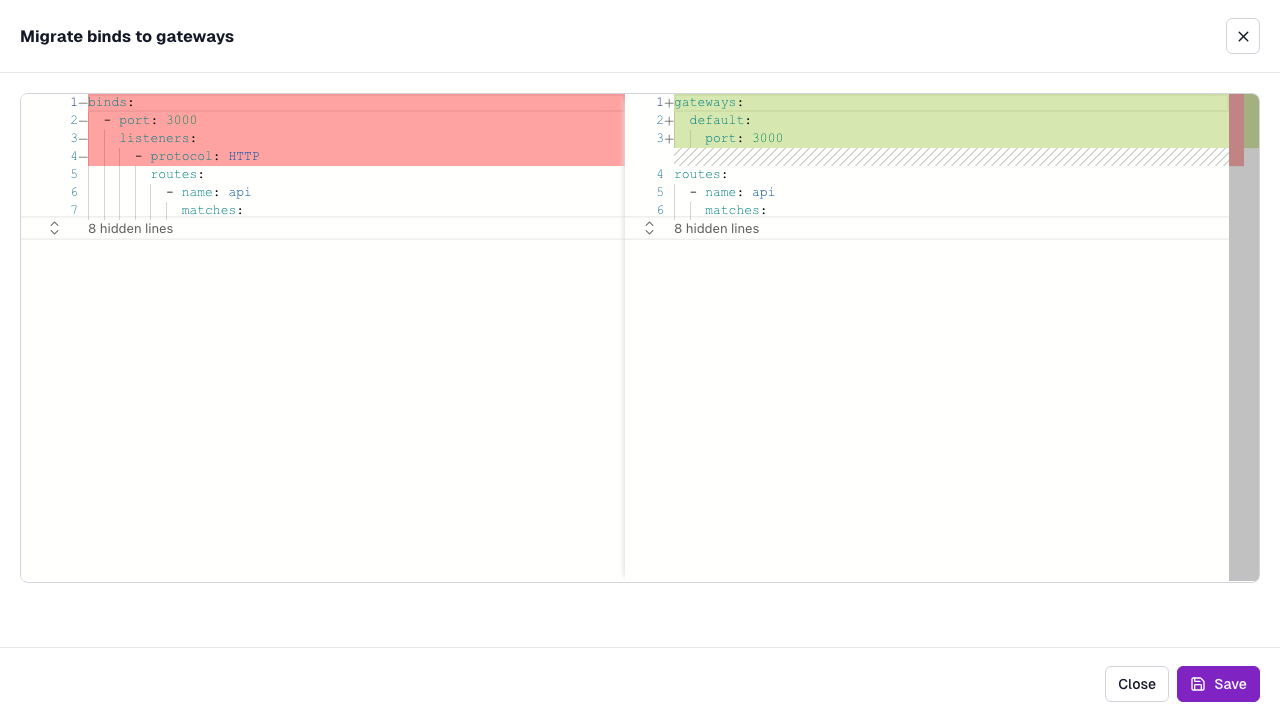
Task: Click 'matches:' in the left pane
Action: coord(212,210)
